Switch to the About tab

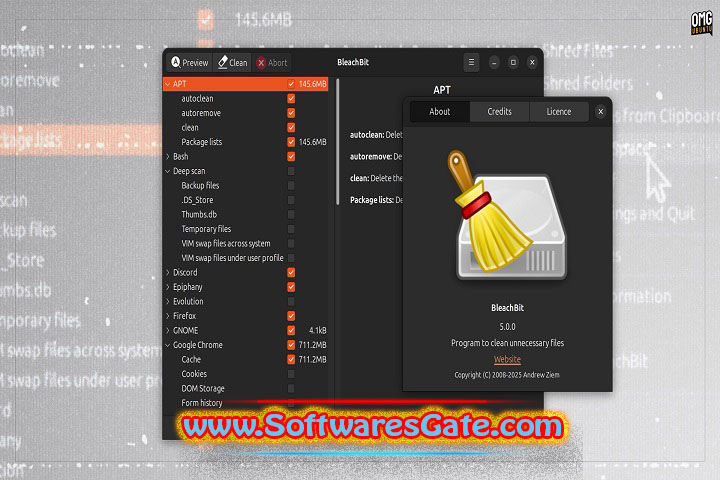pos(439,112)
